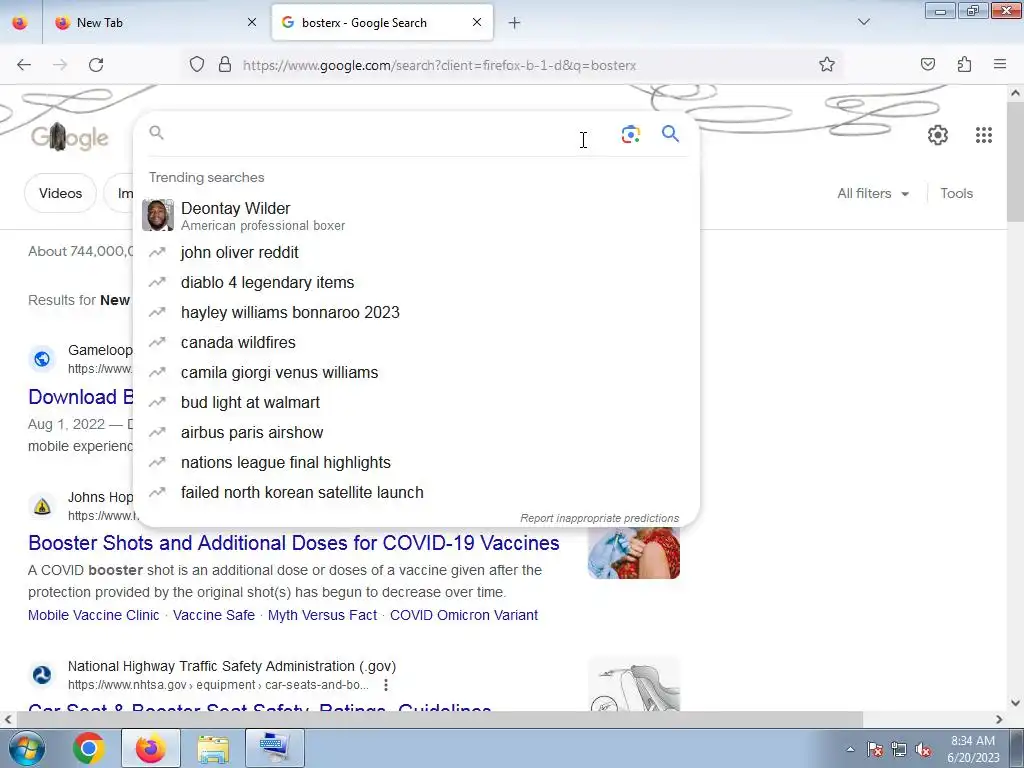Select airbus paris airshow suggestion
This screenshot has height=768, width=1024.
tap(416, 433)
